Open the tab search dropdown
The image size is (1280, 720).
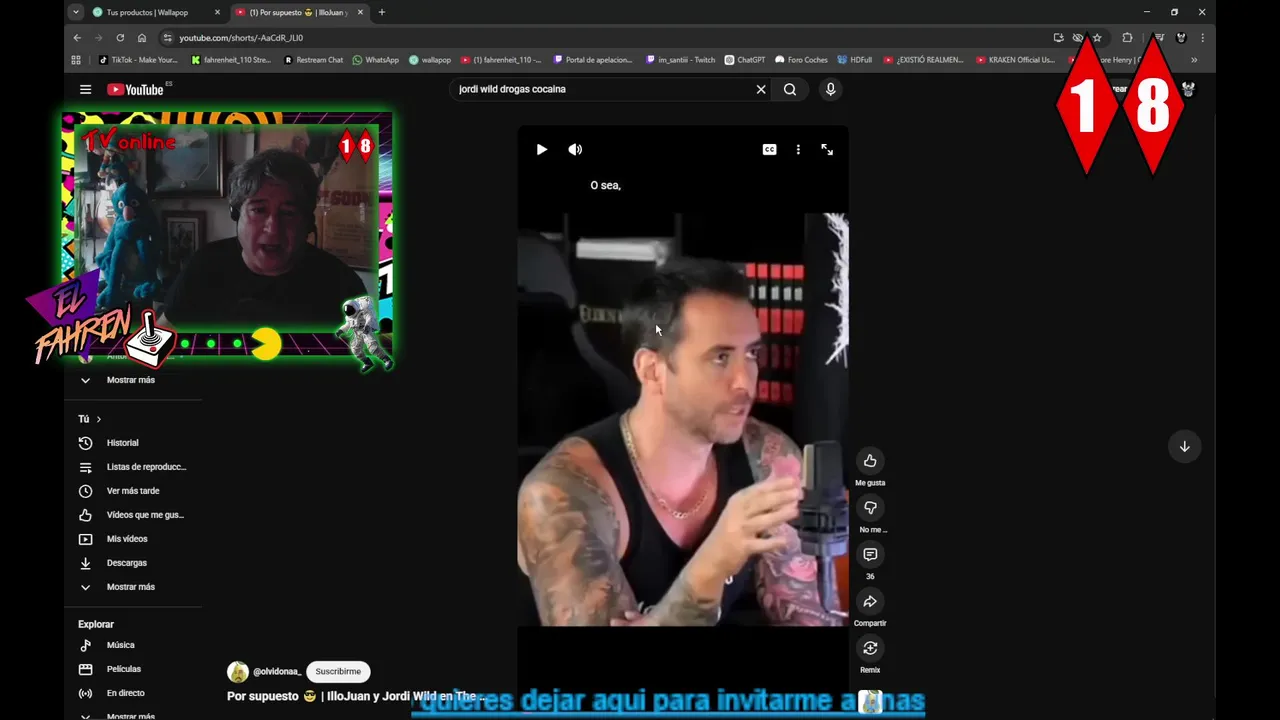tap(76, 12)
